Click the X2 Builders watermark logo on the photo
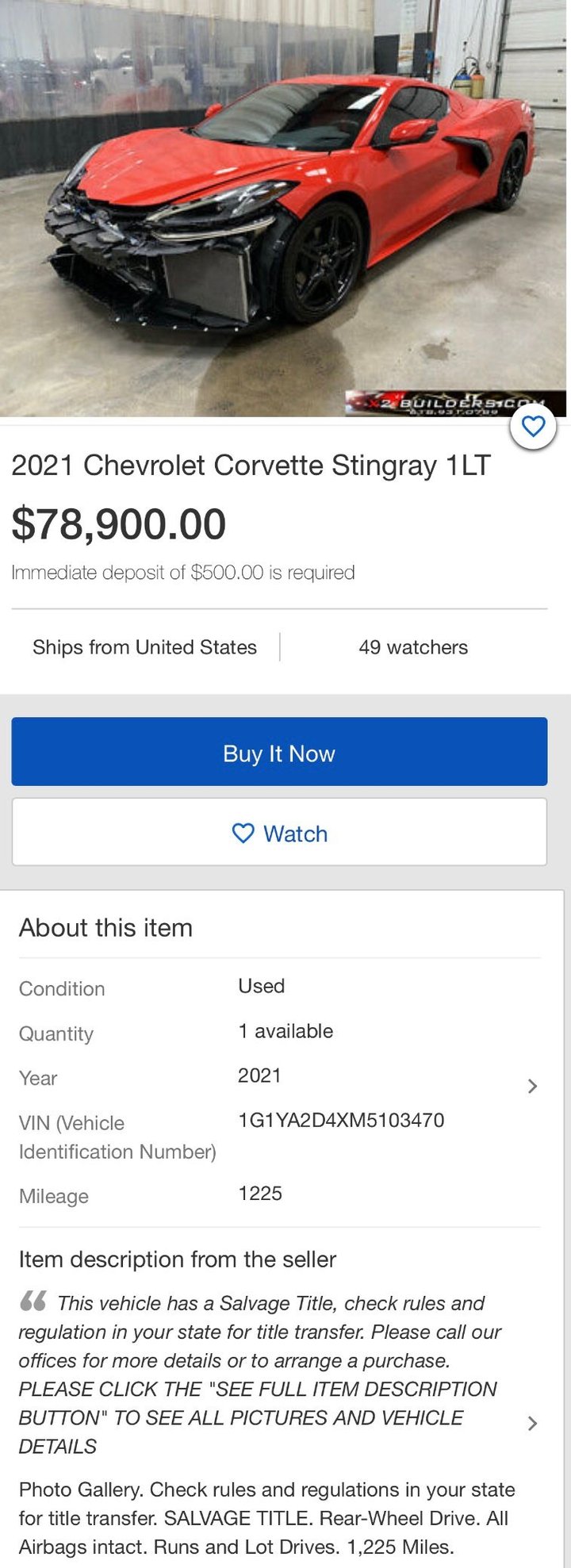The width and height of the screenshot is (571, 1568). 454,404
